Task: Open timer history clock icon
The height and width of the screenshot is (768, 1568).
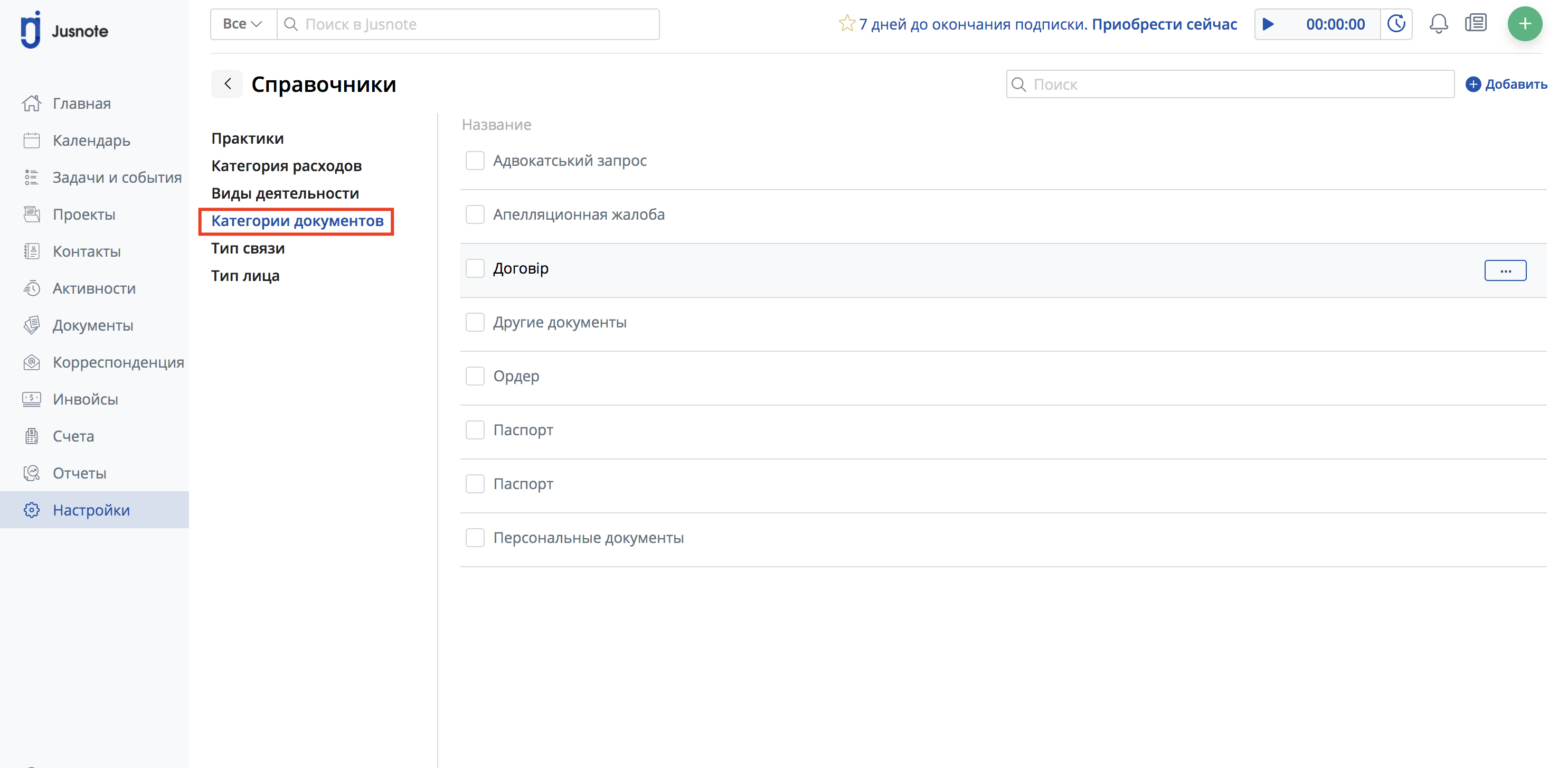Action: tap(1396, 24)
